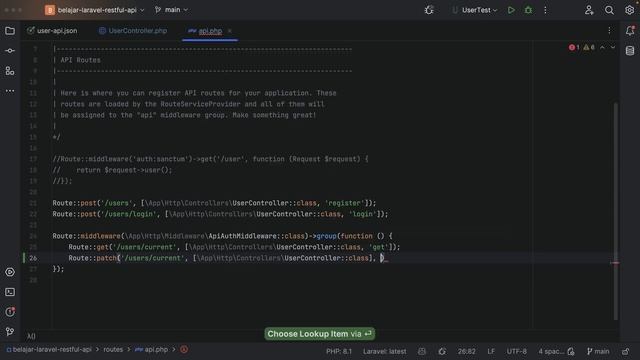This screenshot has width=640, height=360.
Task: Click the patch method on line 26
Action: click(107, 258)
